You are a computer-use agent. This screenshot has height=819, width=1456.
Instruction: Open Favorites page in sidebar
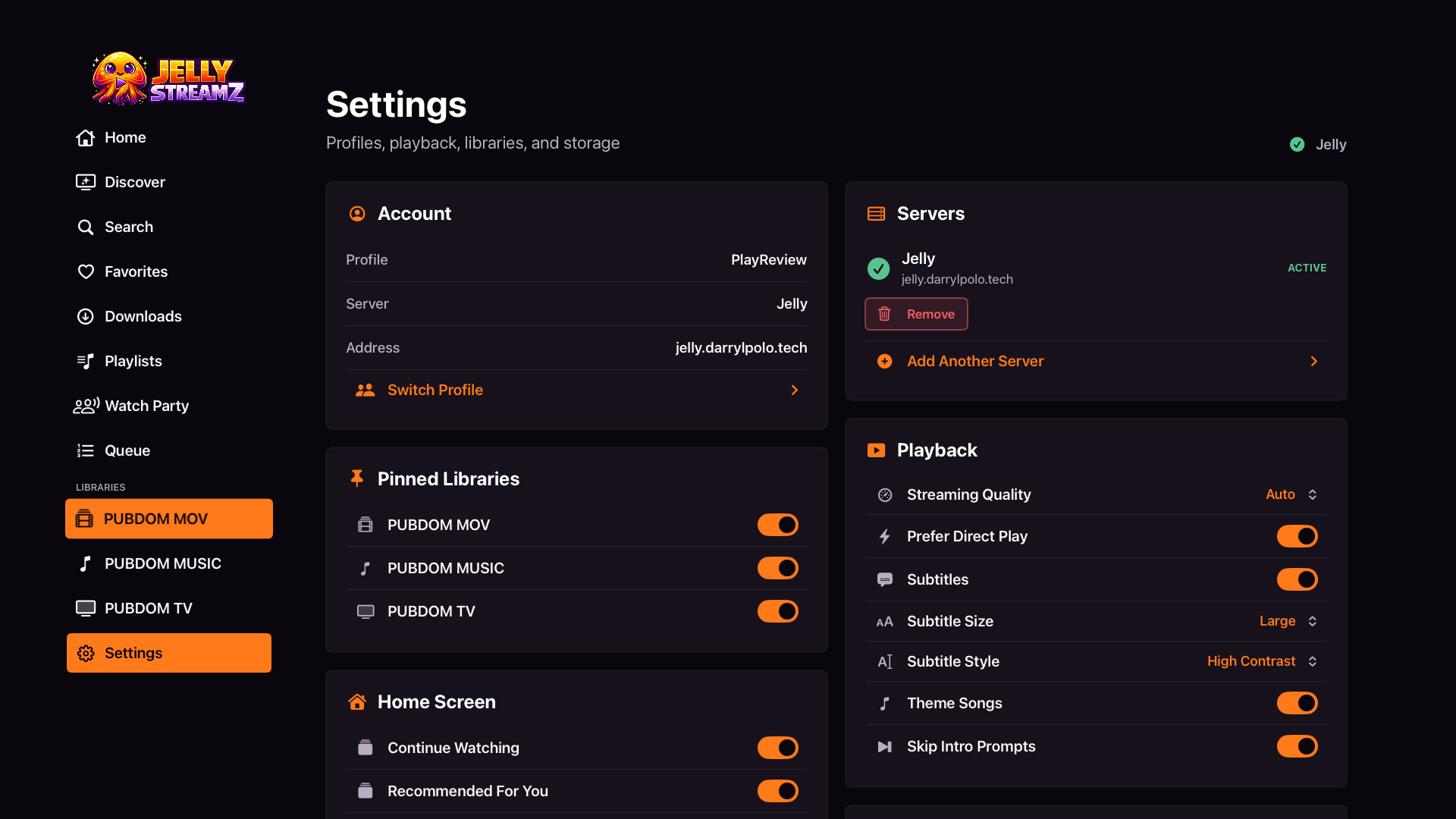169,271
